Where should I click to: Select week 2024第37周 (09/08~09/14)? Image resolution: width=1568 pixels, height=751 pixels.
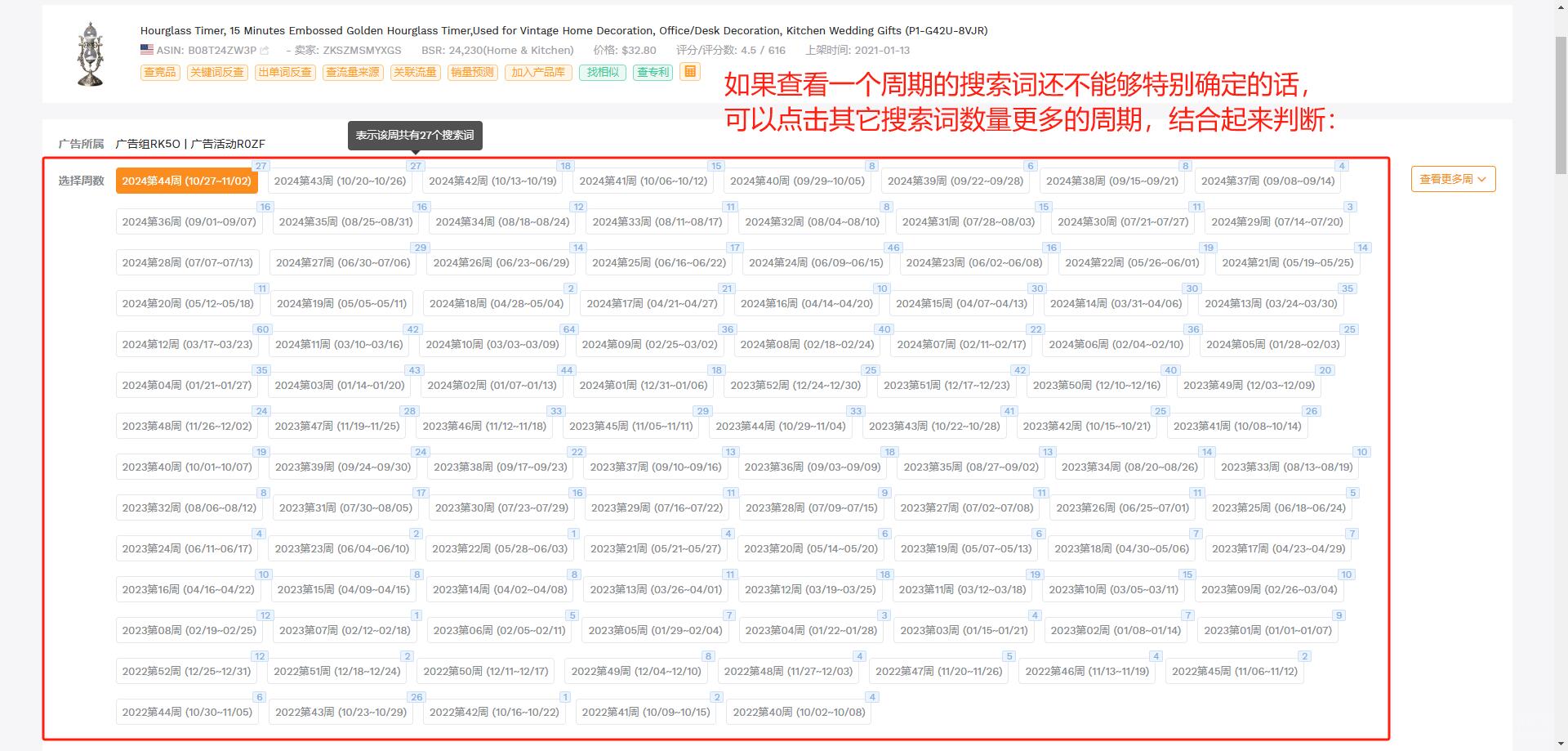[x=1267, y=181]
